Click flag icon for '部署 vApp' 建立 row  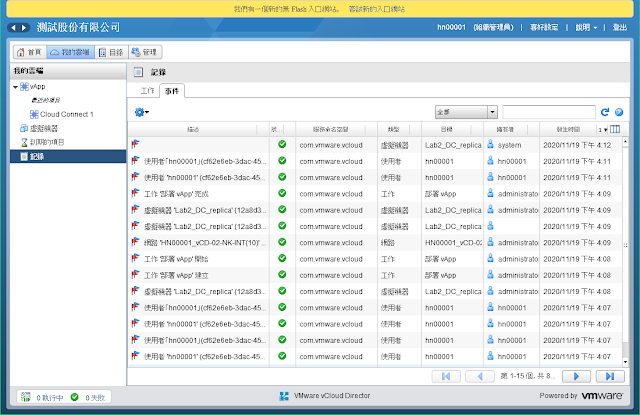tap(136, 275)
